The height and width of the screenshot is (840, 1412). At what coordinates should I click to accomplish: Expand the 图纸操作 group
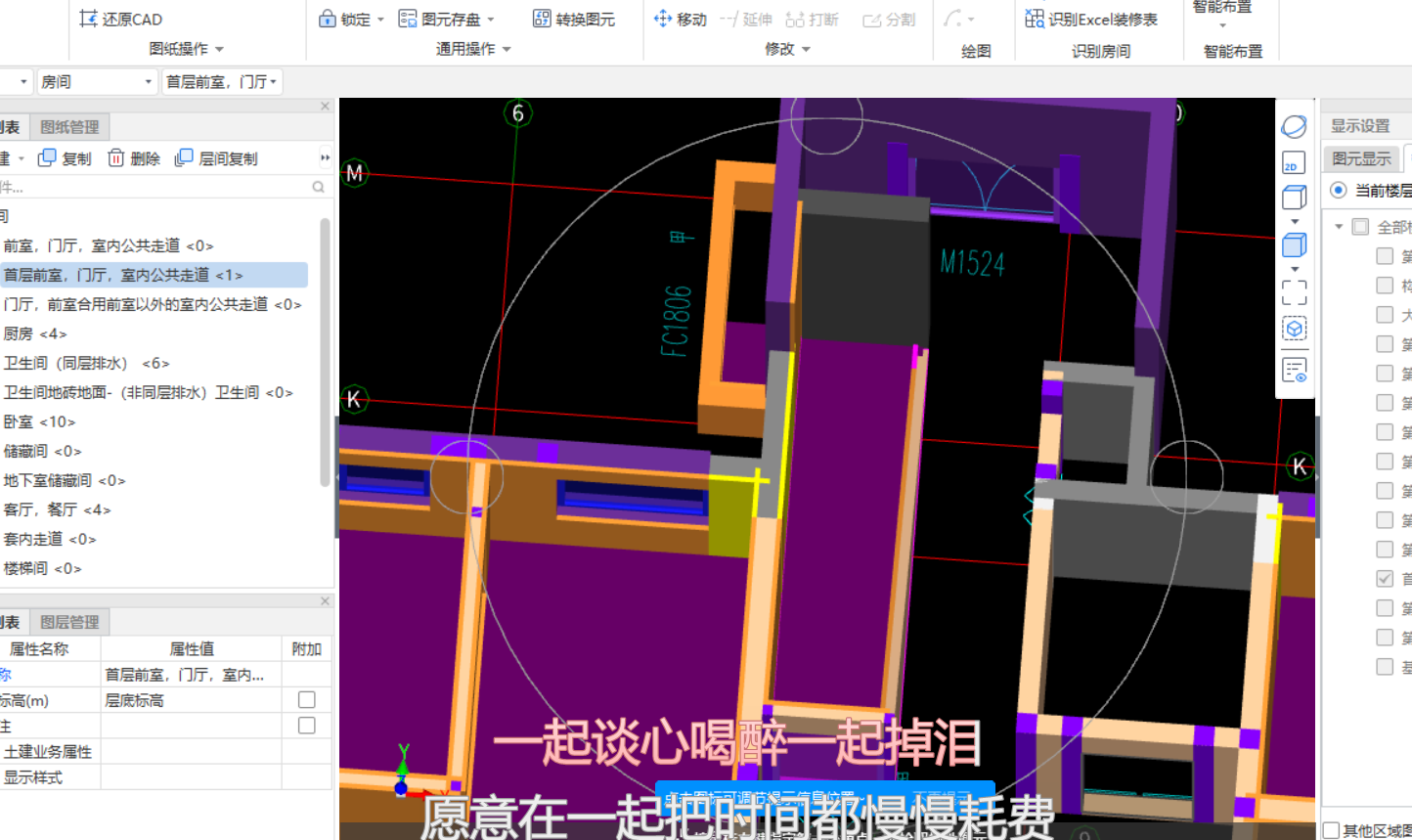click(219, 49)
